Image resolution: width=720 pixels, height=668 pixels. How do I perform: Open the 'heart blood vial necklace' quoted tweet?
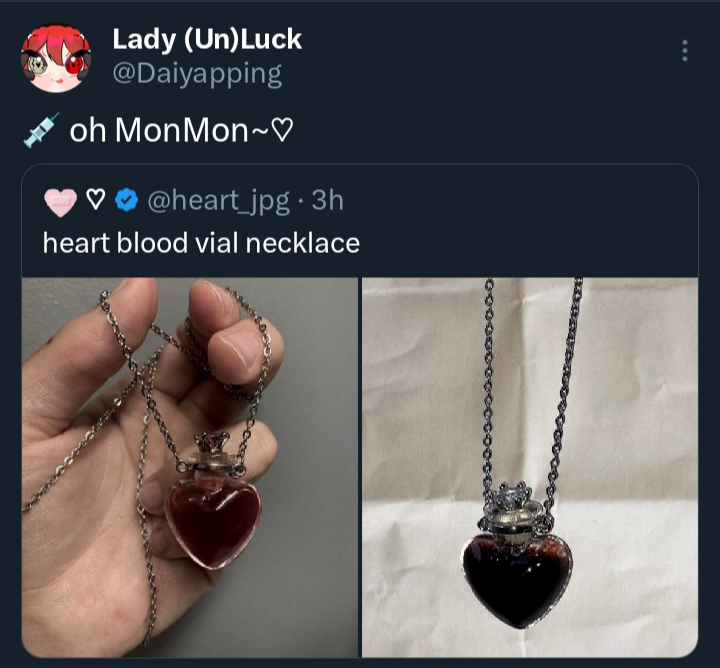201,243
